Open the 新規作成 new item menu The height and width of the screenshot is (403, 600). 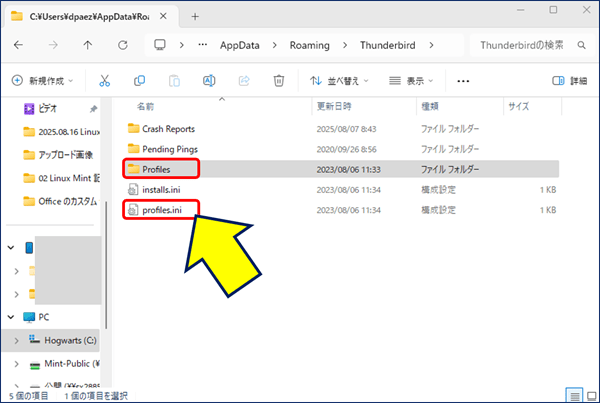click(42, 81)
